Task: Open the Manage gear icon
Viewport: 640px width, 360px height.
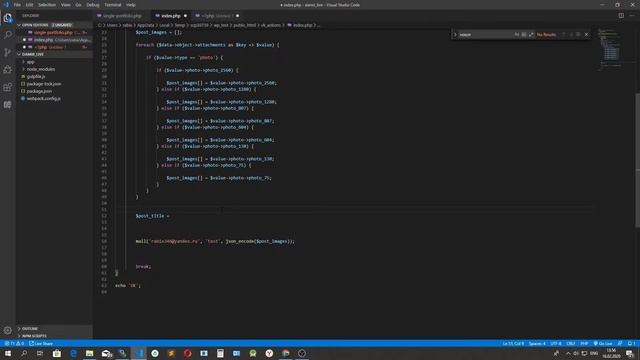Action: (8, 330)
